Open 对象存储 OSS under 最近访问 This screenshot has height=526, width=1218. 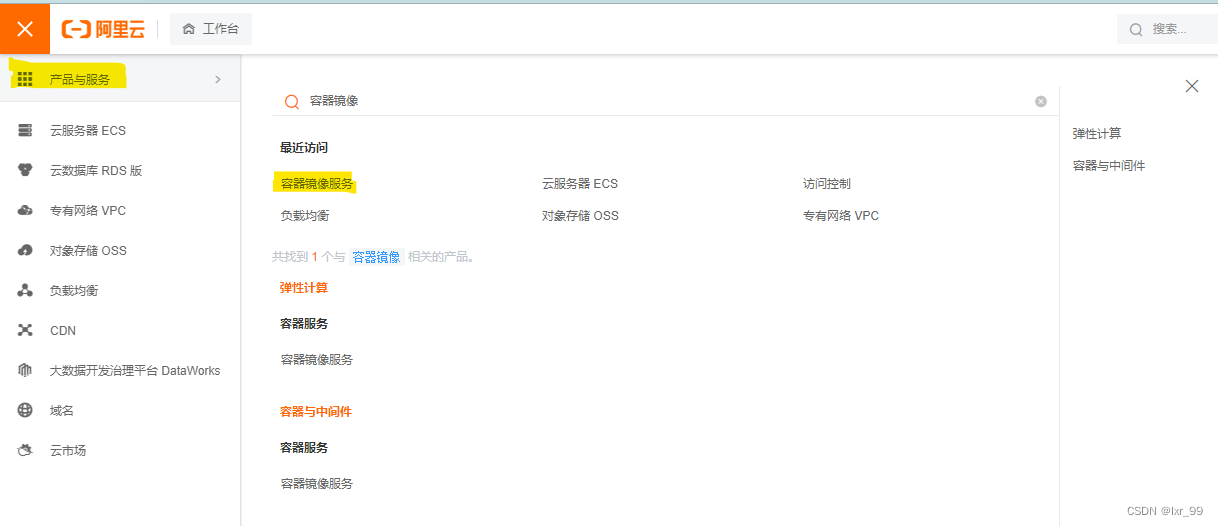click(x=580, y=215)
